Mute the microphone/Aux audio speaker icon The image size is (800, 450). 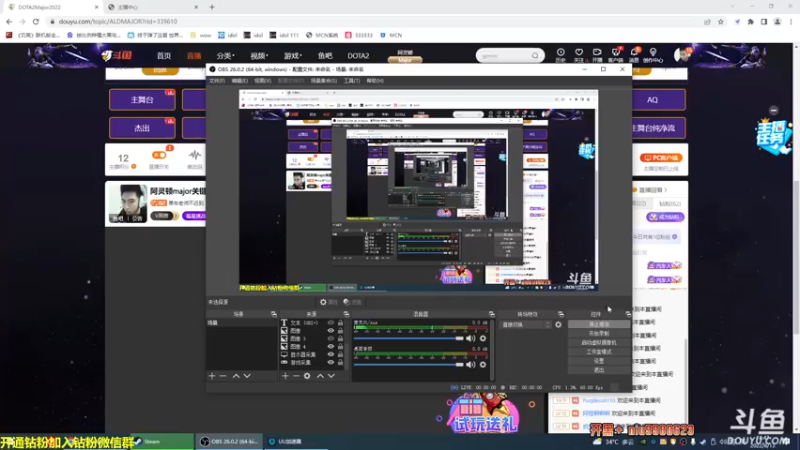[470, 338]
